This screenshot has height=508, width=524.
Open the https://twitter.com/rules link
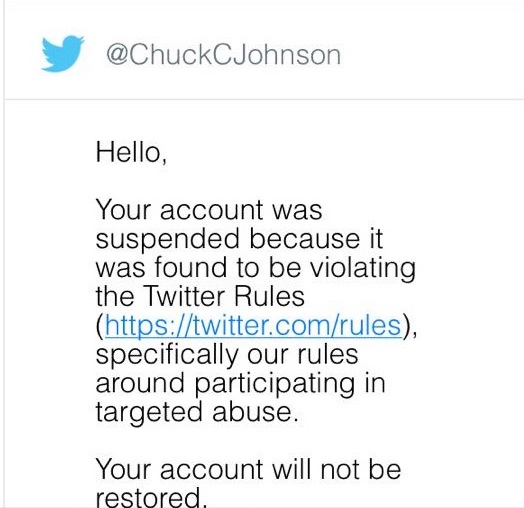click(253, 326)
